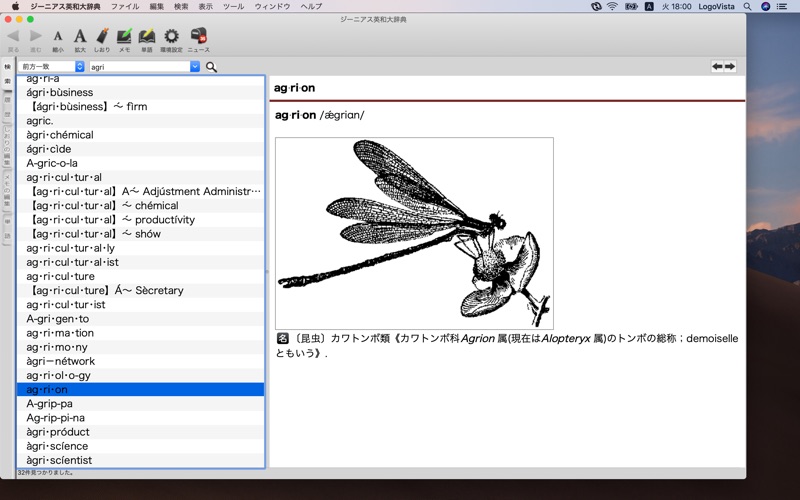Click LogoVista in the menu bar

click(x=716, y=6)
